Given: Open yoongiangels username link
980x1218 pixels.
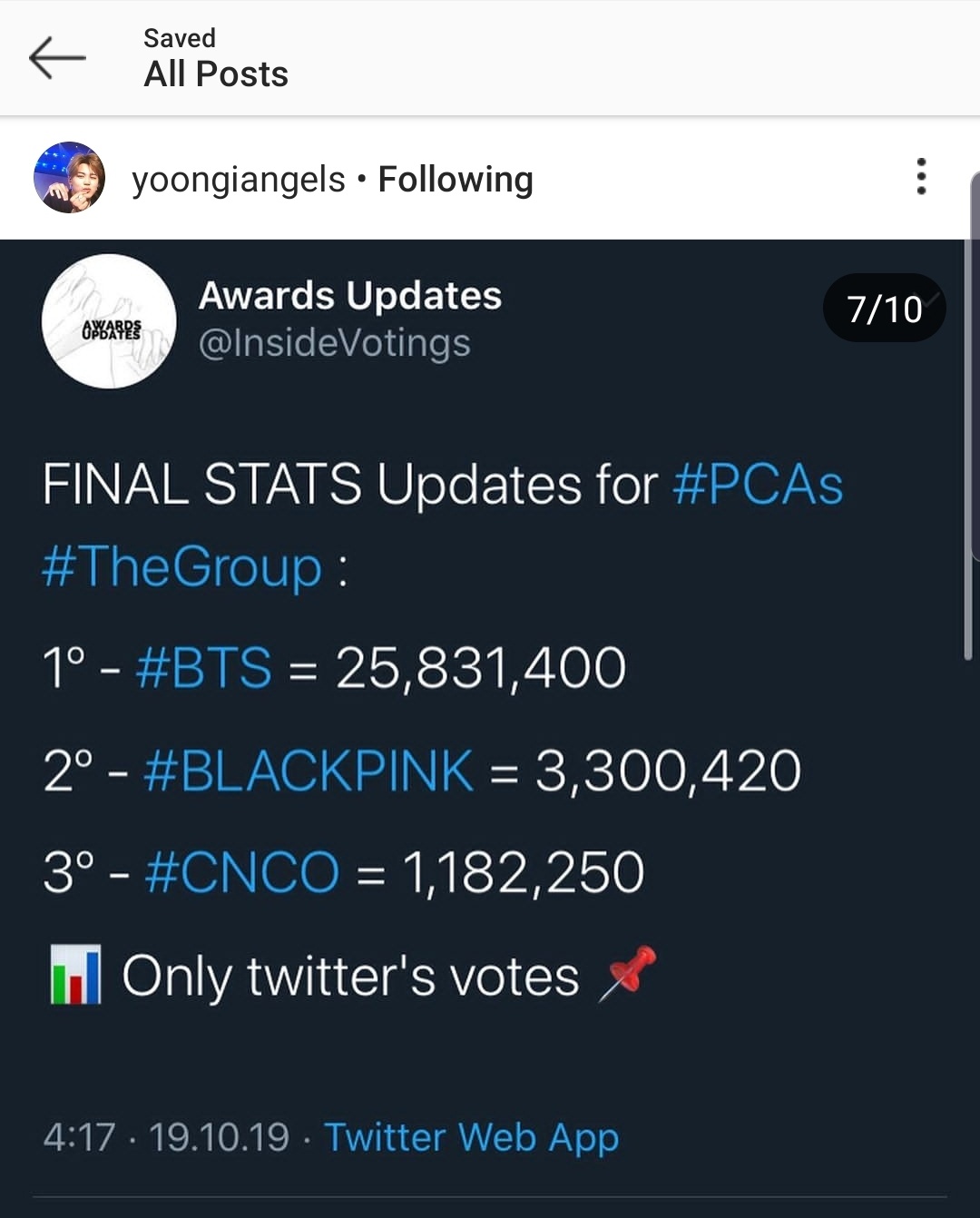Looking at the screenshot, I should pos(239,180).
